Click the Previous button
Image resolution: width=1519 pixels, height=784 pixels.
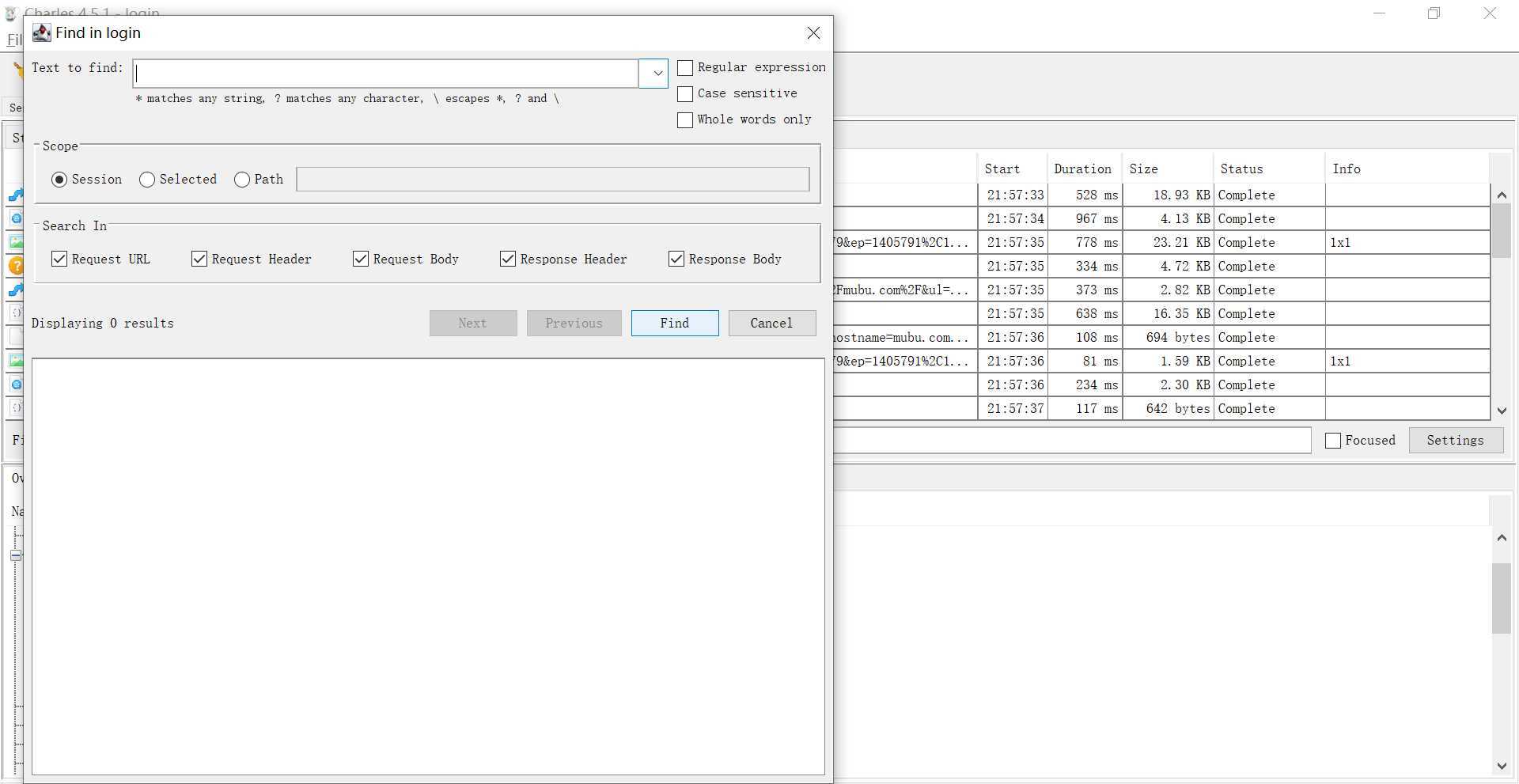tap(574, 323)
